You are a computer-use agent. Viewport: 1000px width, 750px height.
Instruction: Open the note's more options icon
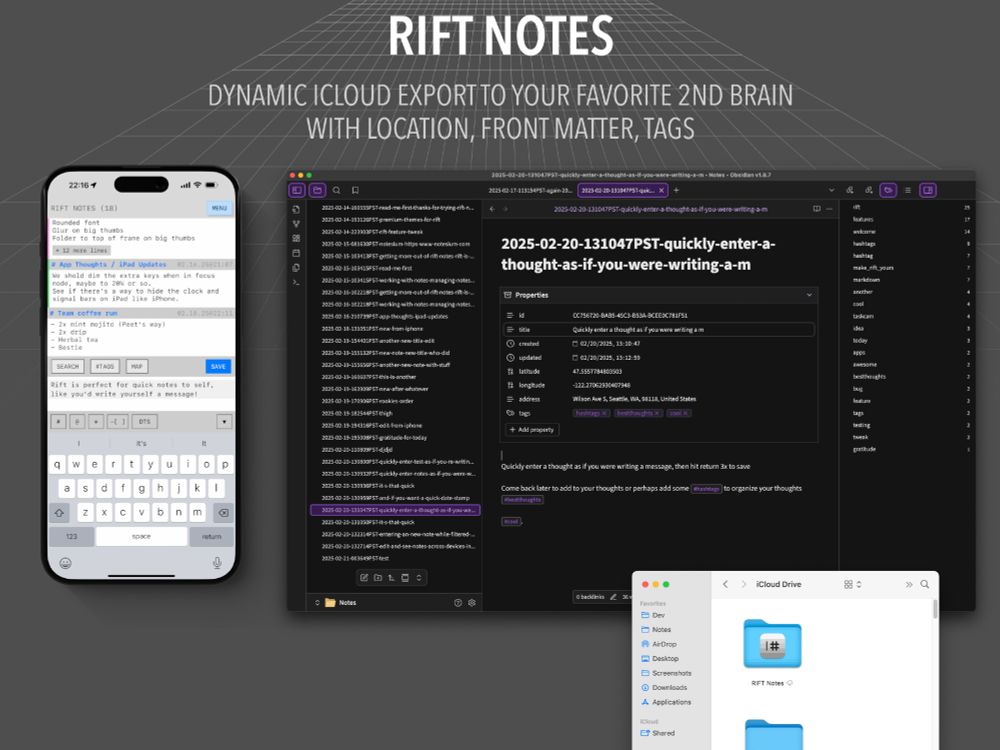click(x=829, y=209)
